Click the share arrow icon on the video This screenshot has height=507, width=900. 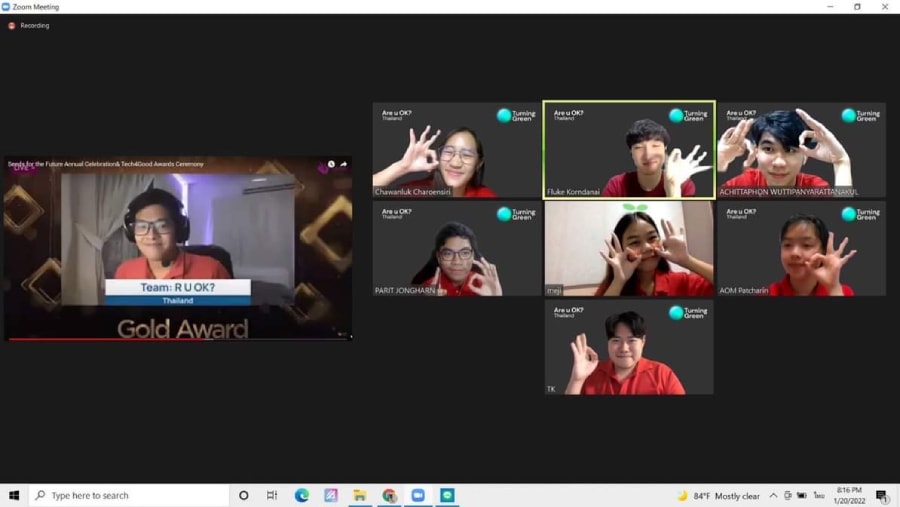pyautogui.click(x=343, y=164)
